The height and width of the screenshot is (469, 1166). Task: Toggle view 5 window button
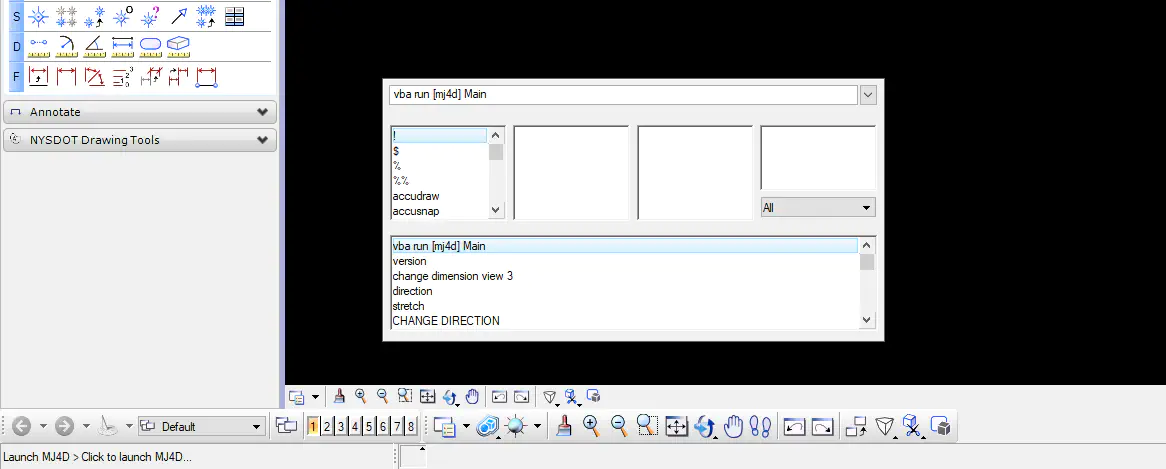pos(369,427)
